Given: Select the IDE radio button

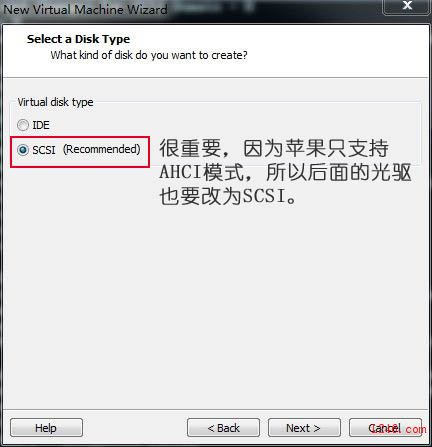Looking at the screenshot, I should [x=23, y=125].
